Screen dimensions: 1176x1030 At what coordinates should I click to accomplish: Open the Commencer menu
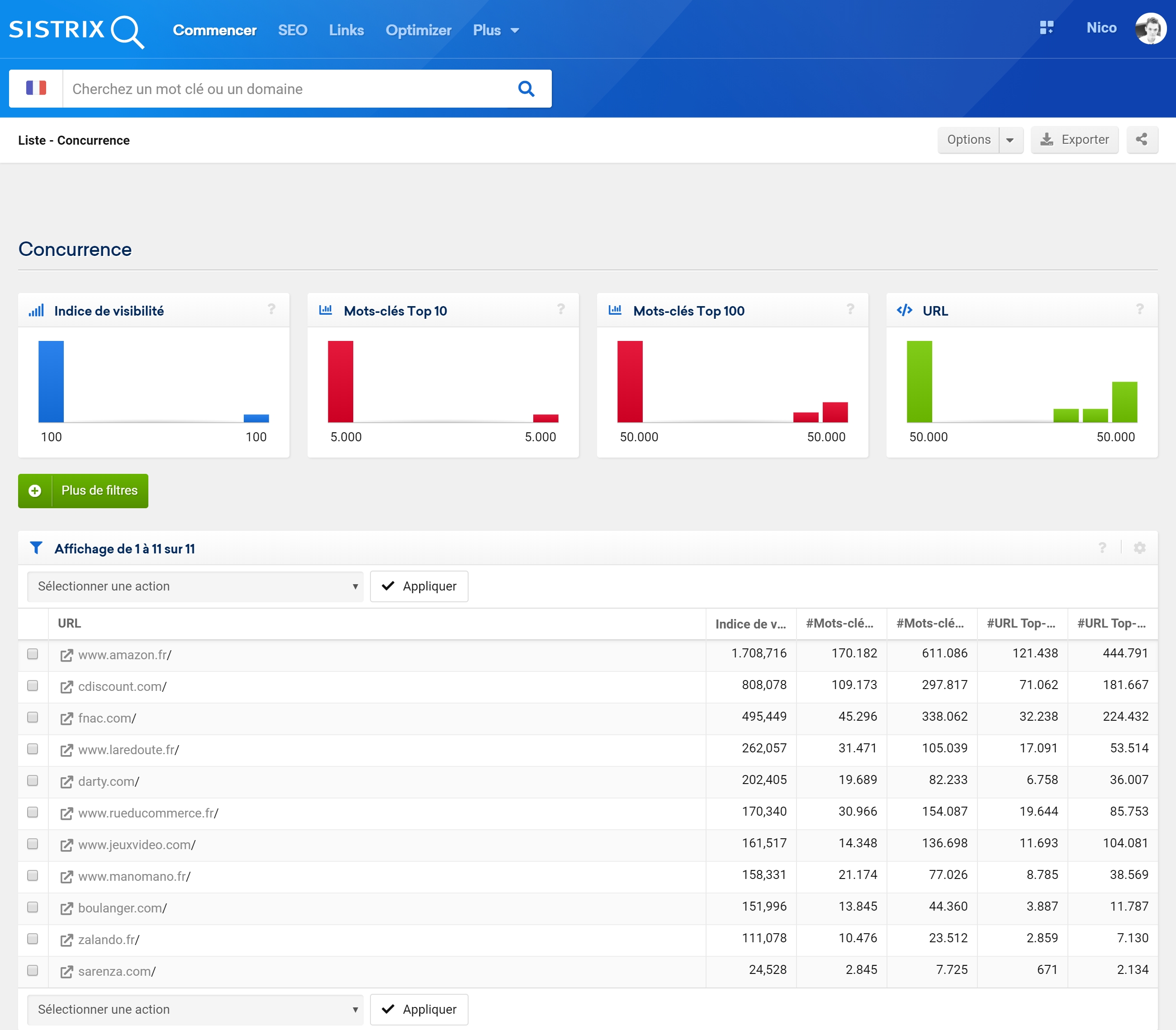point(214,30)
